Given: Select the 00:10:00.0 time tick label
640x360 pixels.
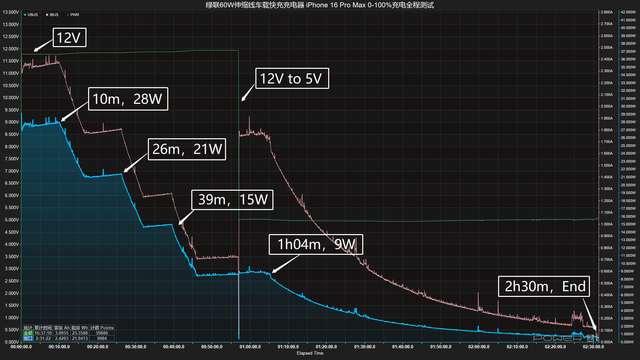Looking at the screenshot, I should coord(59,347).
